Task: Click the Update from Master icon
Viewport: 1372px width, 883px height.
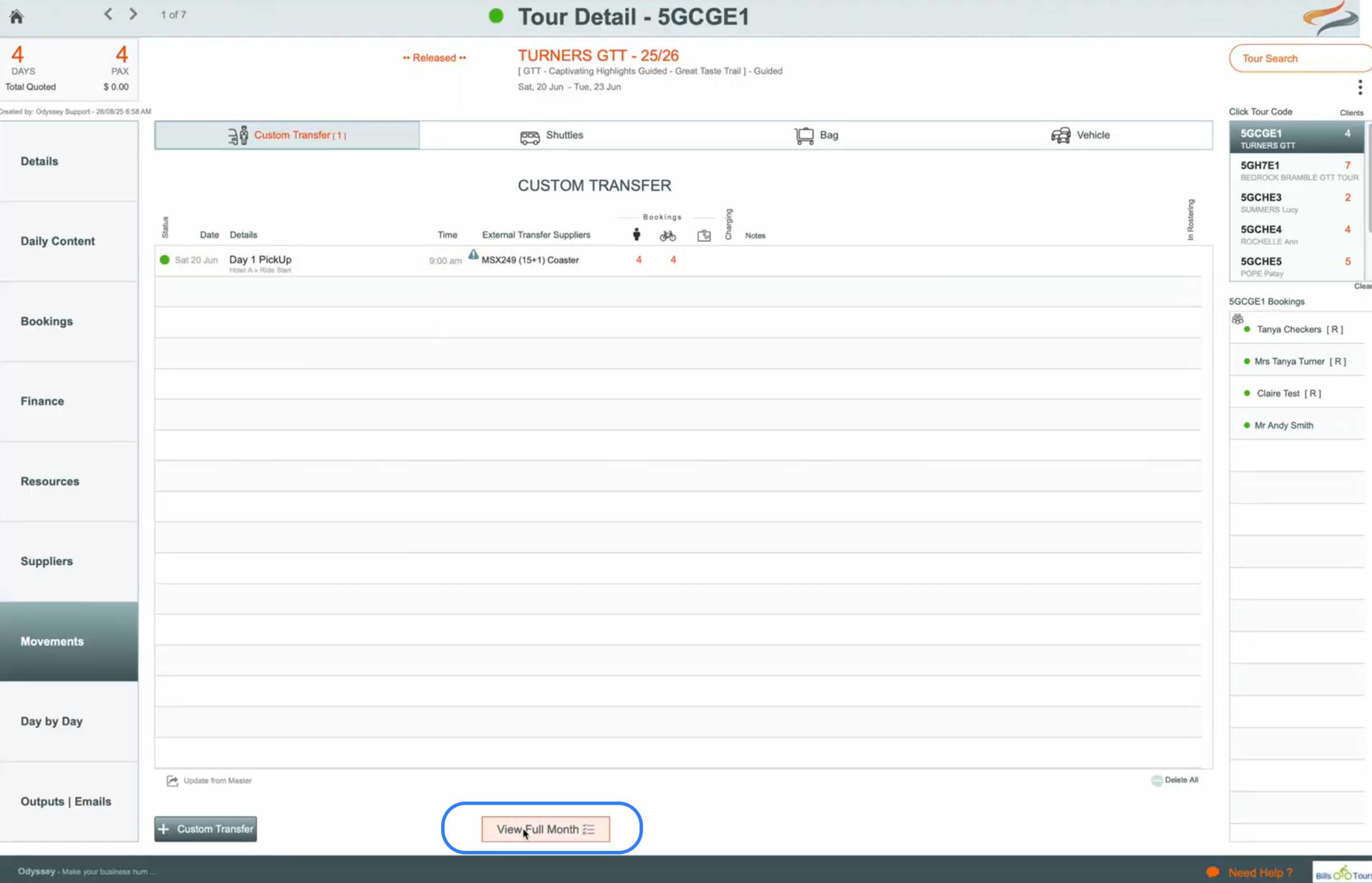Action: click(172, 780)
